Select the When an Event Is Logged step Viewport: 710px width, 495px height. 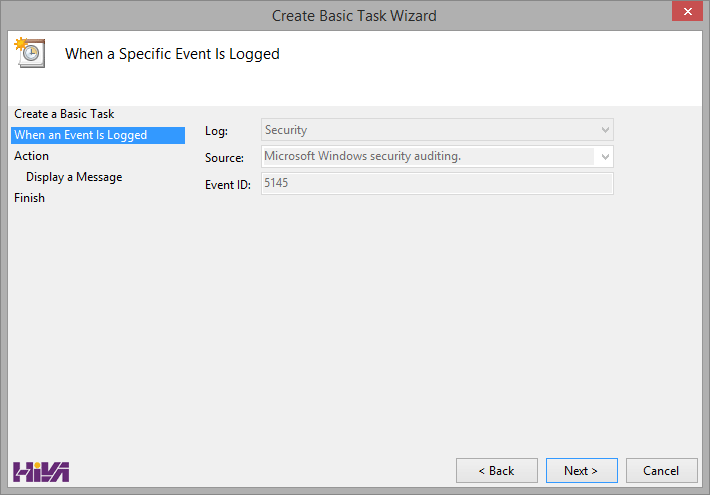click(80, 135)
